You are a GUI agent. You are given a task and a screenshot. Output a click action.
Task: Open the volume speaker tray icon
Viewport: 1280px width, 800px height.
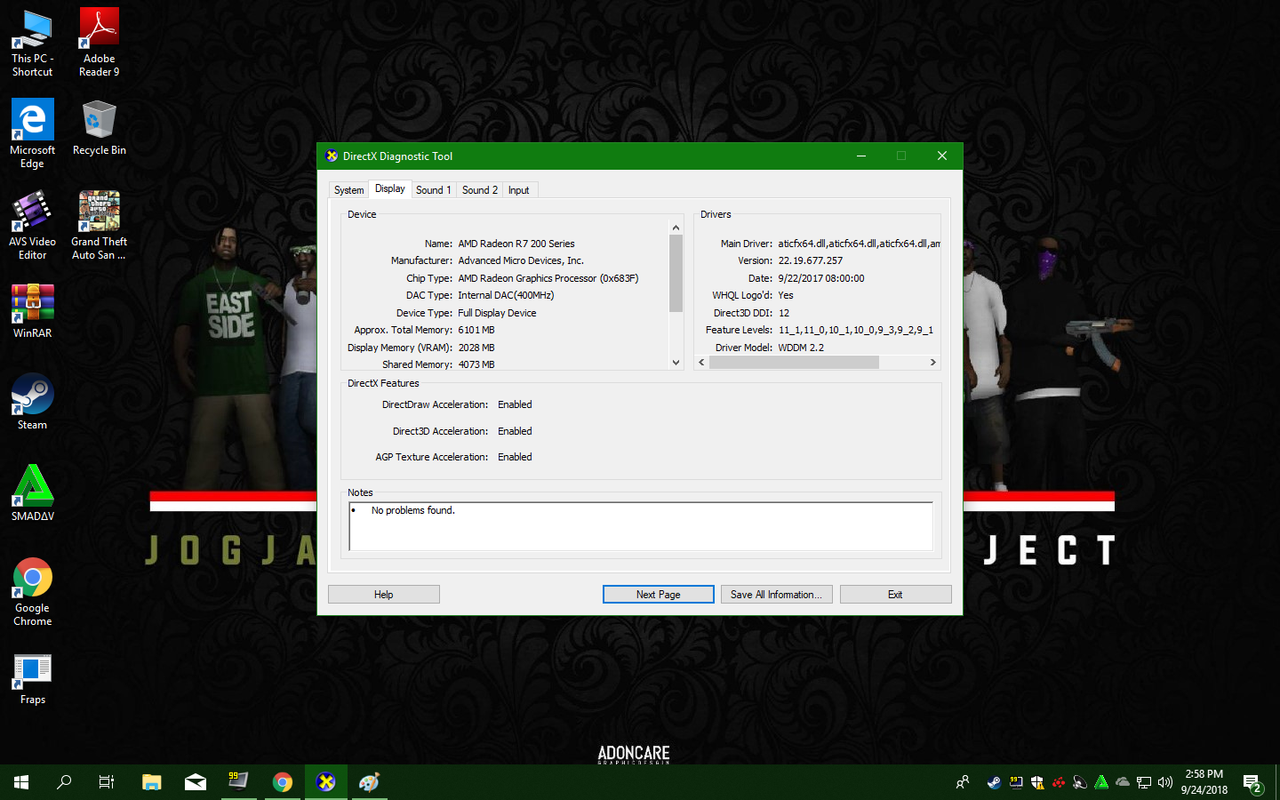1165,782
